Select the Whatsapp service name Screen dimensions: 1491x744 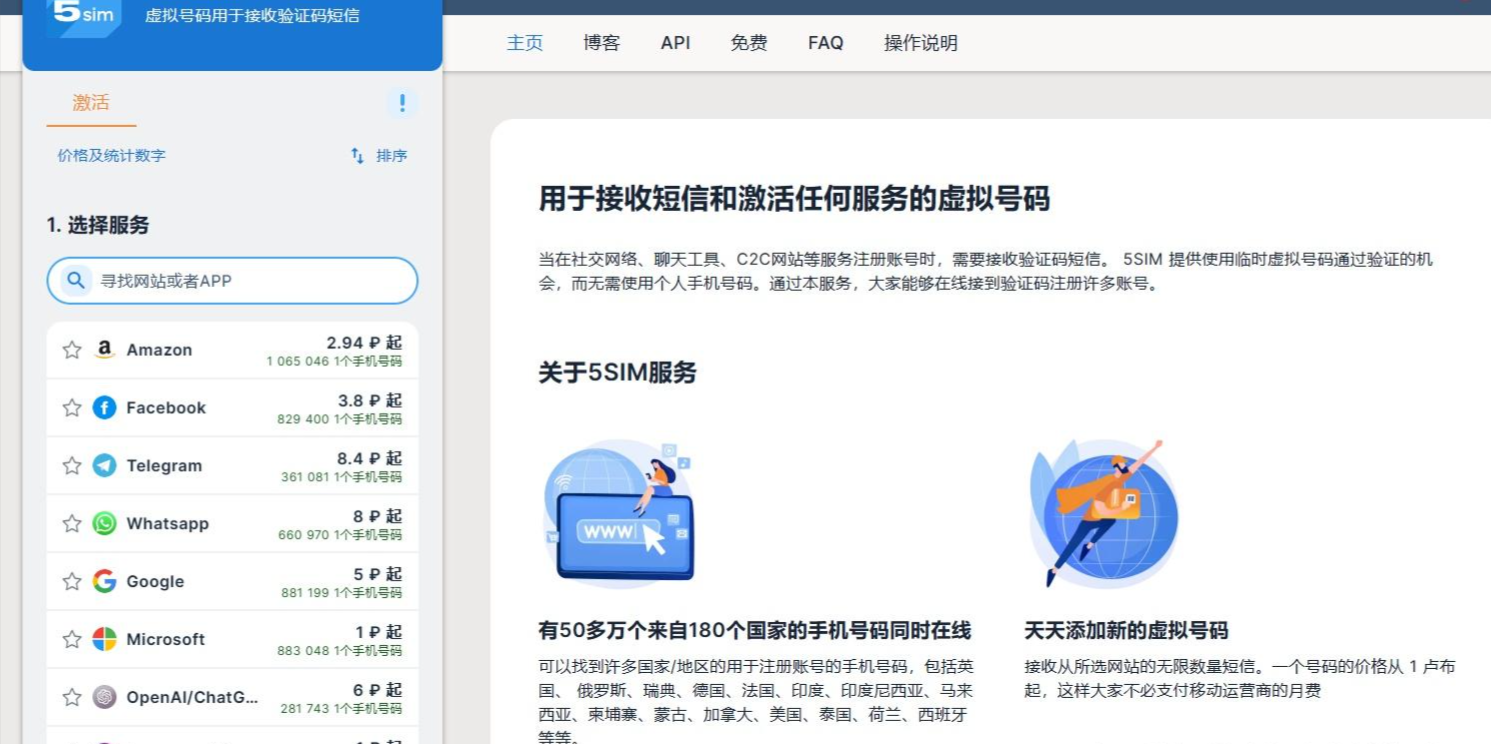167,524
